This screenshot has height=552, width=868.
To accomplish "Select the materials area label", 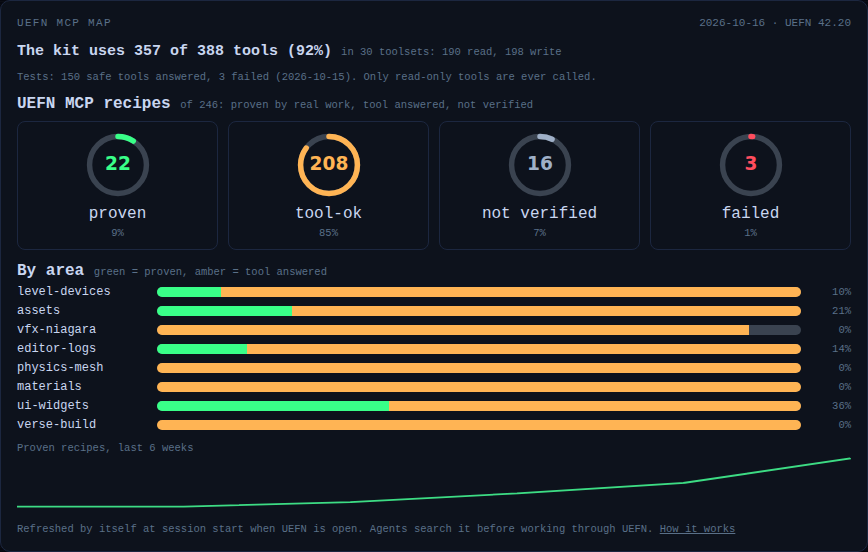I will pyautogui.click(x=49, y=386).
